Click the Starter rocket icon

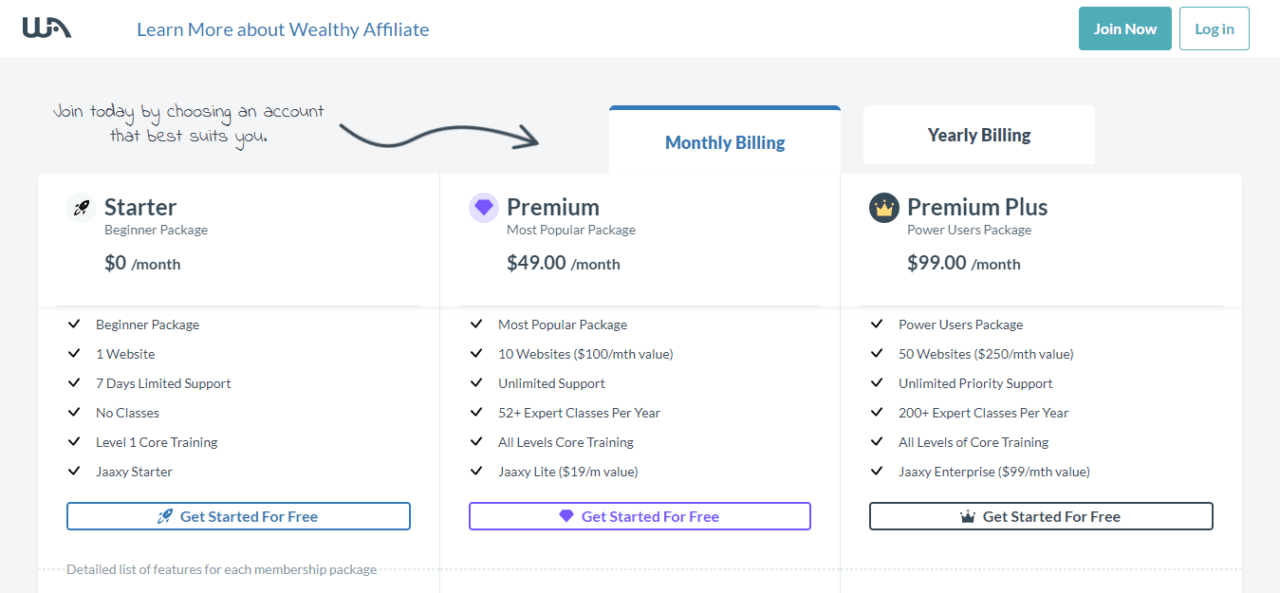pos(81,208)
